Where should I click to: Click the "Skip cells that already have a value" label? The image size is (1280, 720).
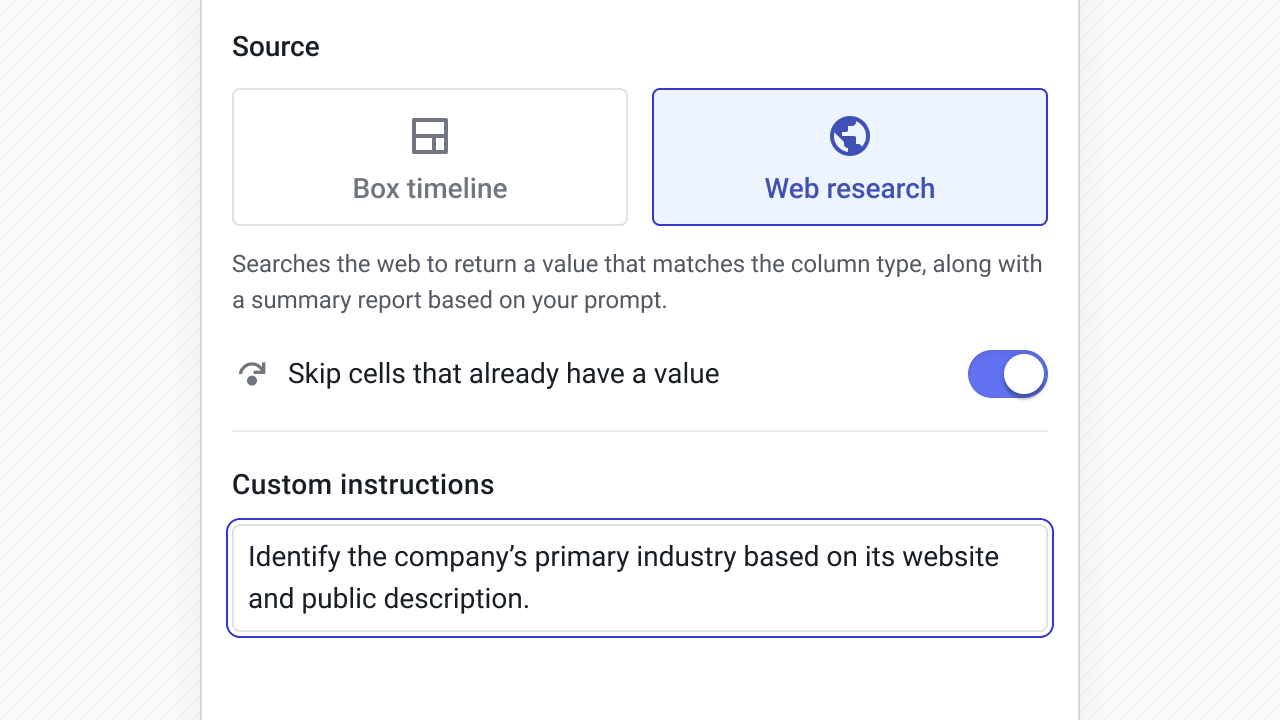pyautogui.click(x=503, y=374)
